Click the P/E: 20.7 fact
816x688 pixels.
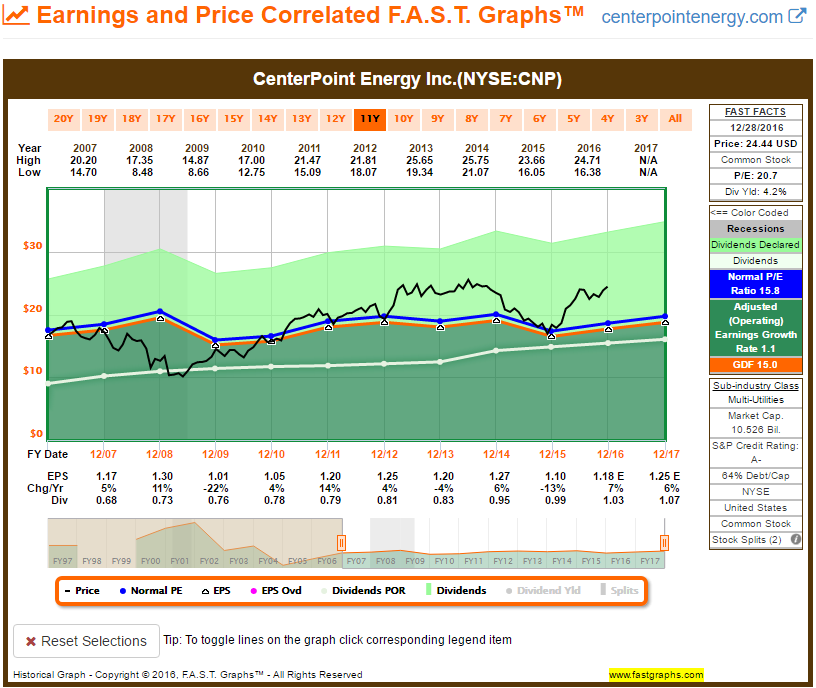point(756,176)
